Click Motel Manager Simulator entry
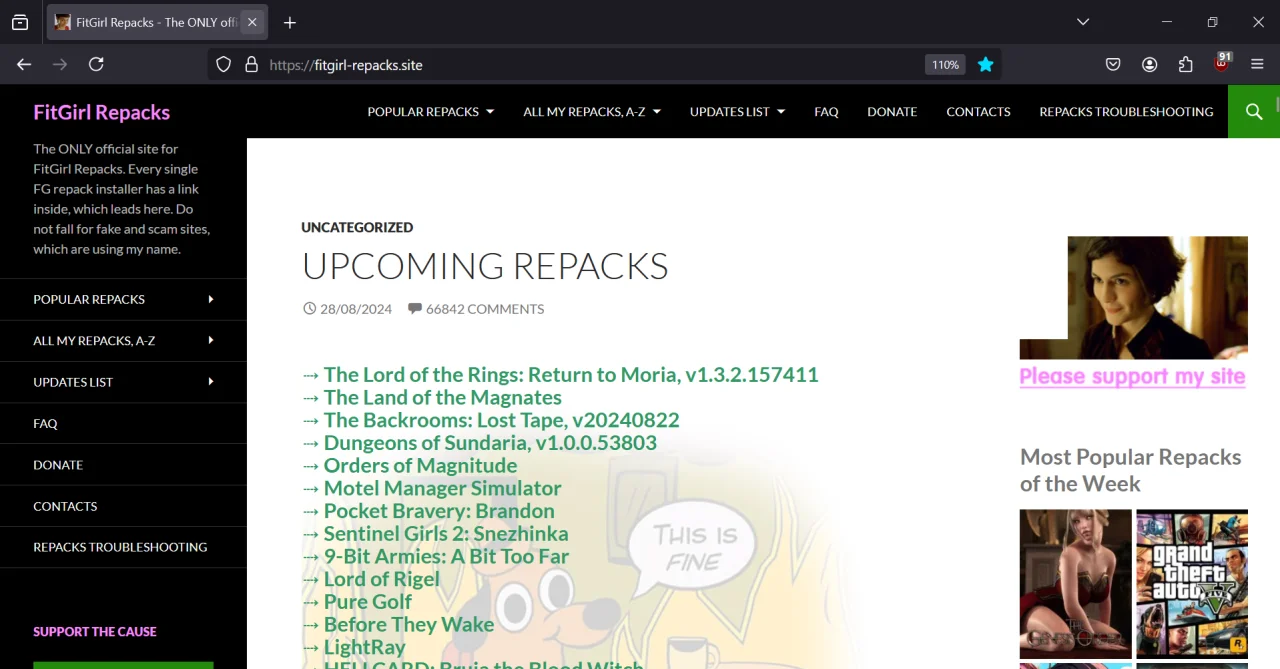The width and height of the screenshot is (1280, 669). (x=442, y=488)
